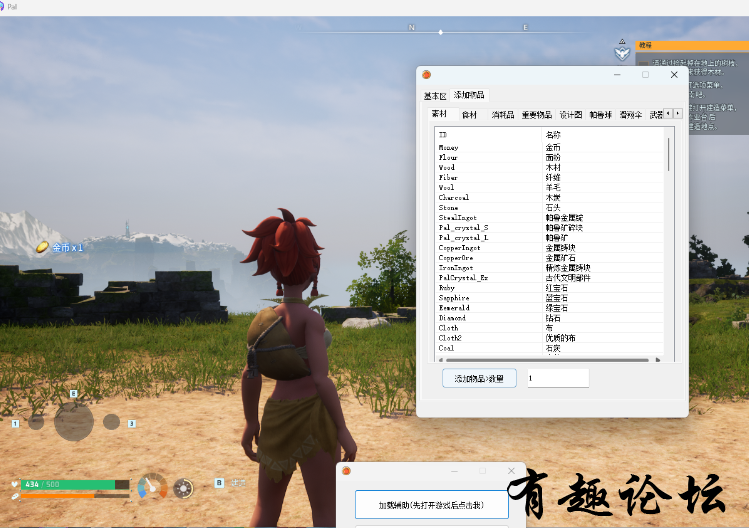Open the 设计图 category tab

[570, 115]
